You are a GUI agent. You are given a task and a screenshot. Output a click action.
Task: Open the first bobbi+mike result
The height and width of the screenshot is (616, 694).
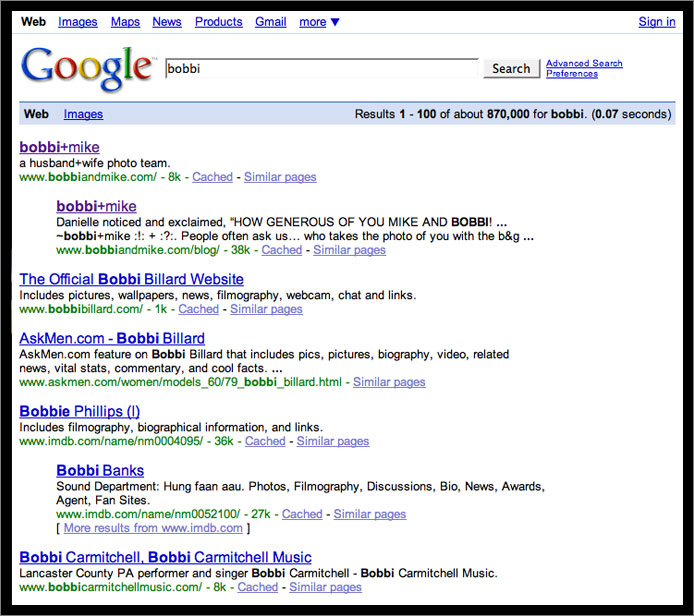59,147
